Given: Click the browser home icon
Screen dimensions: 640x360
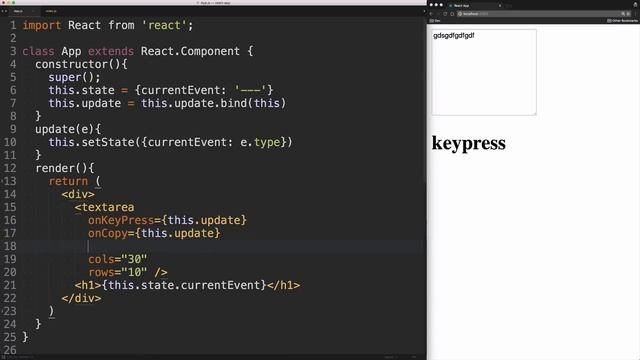Looking at the screenshot, I should point(452,14).
